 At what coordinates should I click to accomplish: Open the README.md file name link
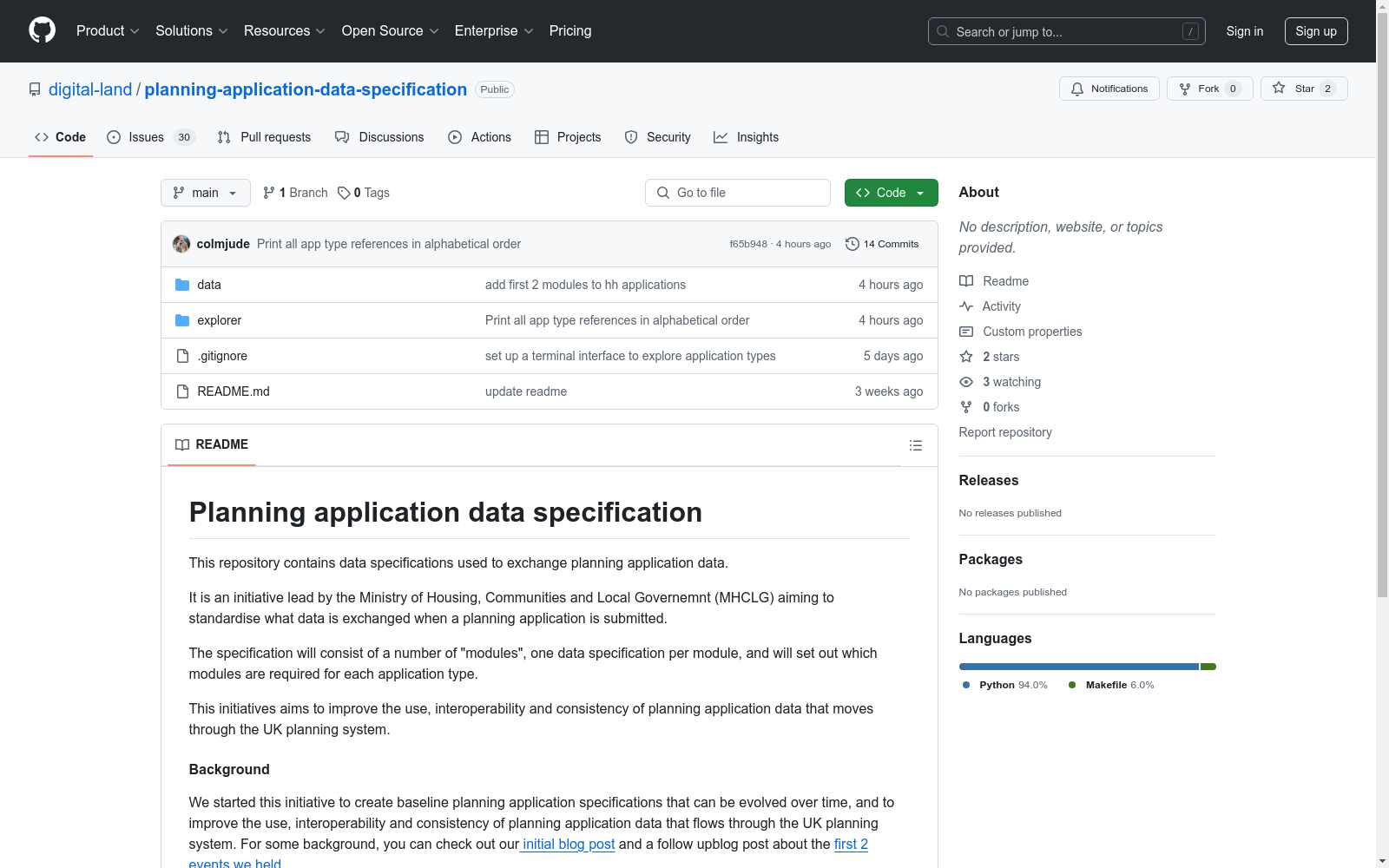click(x=234, y=391)
